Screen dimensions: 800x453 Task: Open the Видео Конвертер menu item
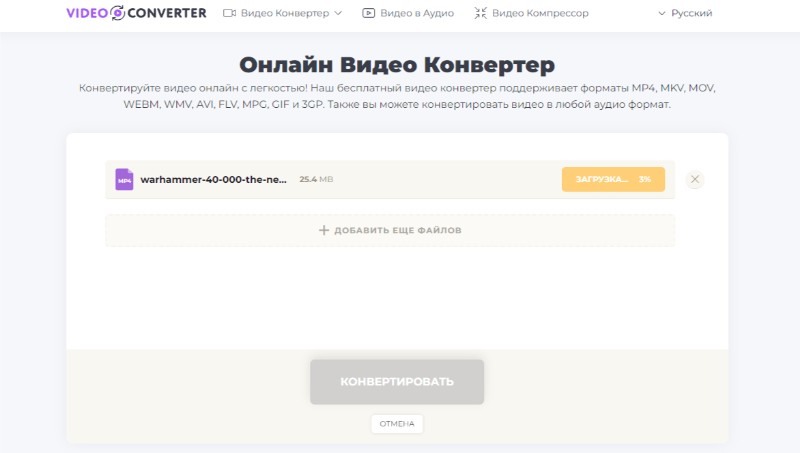point(285,13)
